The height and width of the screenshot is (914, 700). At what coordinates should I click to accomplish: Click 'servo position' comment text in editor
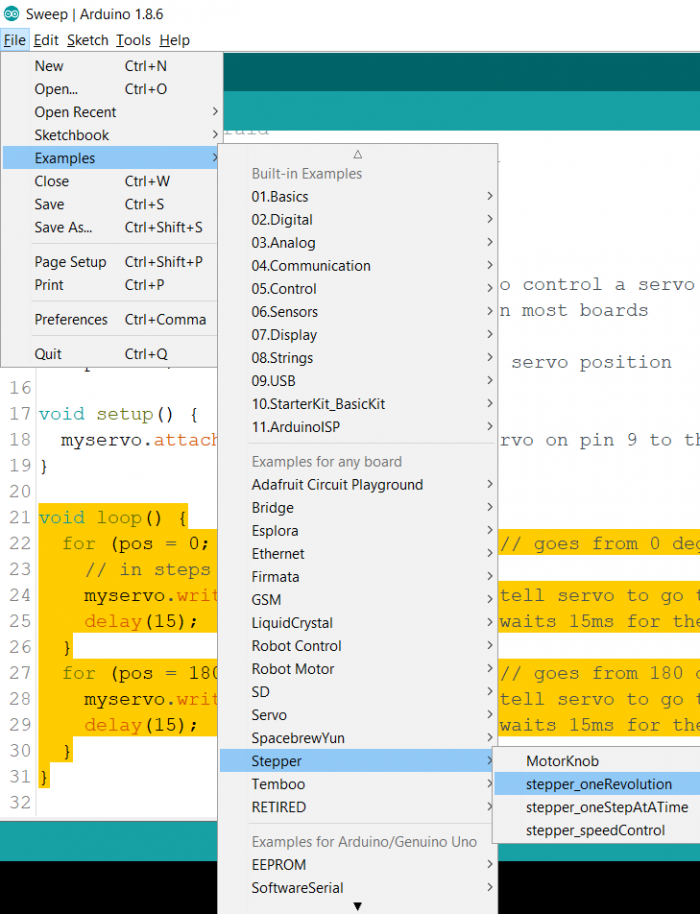pos(592,363)
